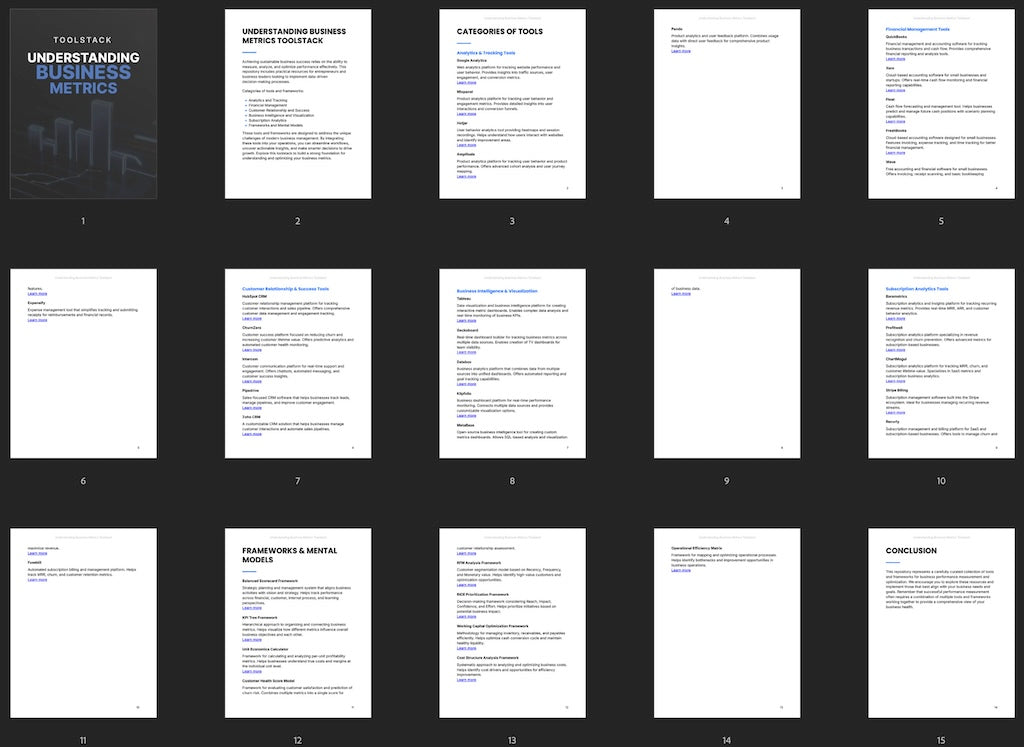Click Learn more under Operational Efficiency Matrix
Image resolution: width=1024 pixels, height=747 pixels.
[680, 572]
